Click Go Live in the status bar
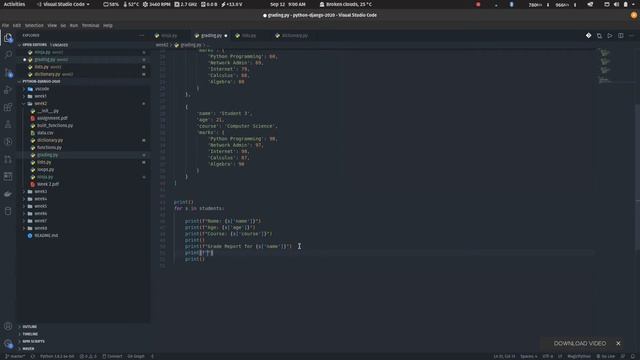640x360 pixels. (606, 356)
